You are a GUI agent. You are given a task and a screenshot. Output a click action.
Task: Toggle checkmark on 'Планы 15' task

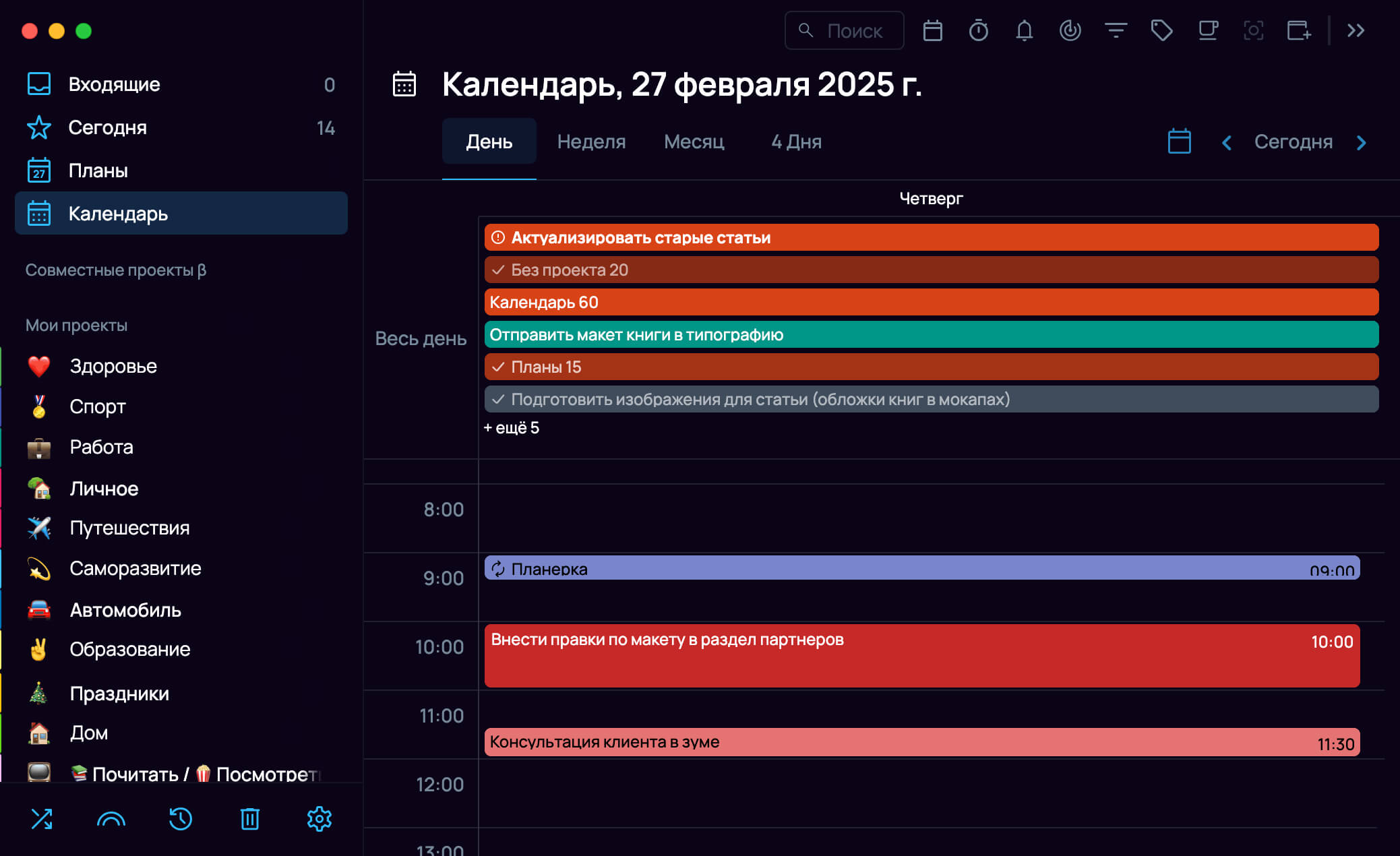click(498, 367)
